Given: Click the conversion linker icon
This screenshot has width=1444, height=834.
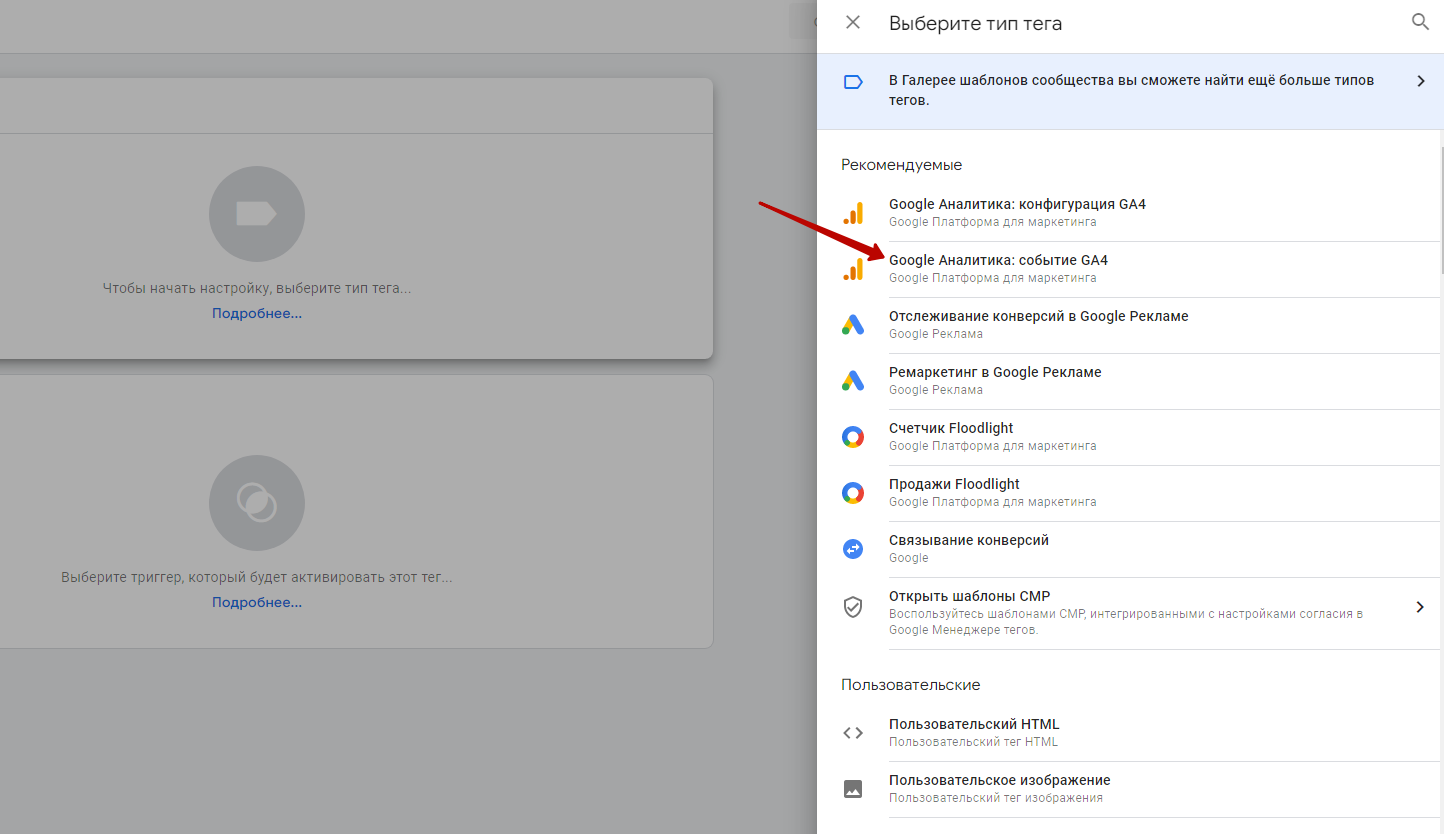Looking at the screenshot, I should click(853, 549).
